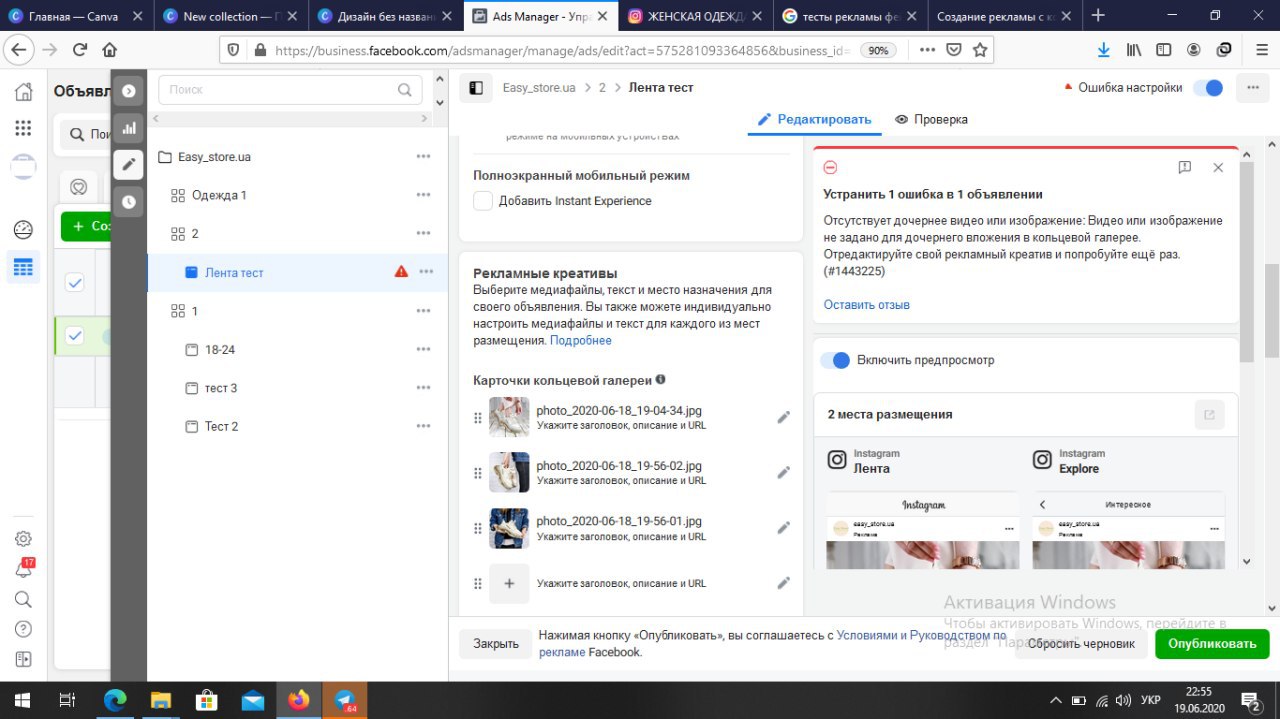Switch to Редактировать tab
Screen dimensions: 1280x719
(x=814, y=119)
